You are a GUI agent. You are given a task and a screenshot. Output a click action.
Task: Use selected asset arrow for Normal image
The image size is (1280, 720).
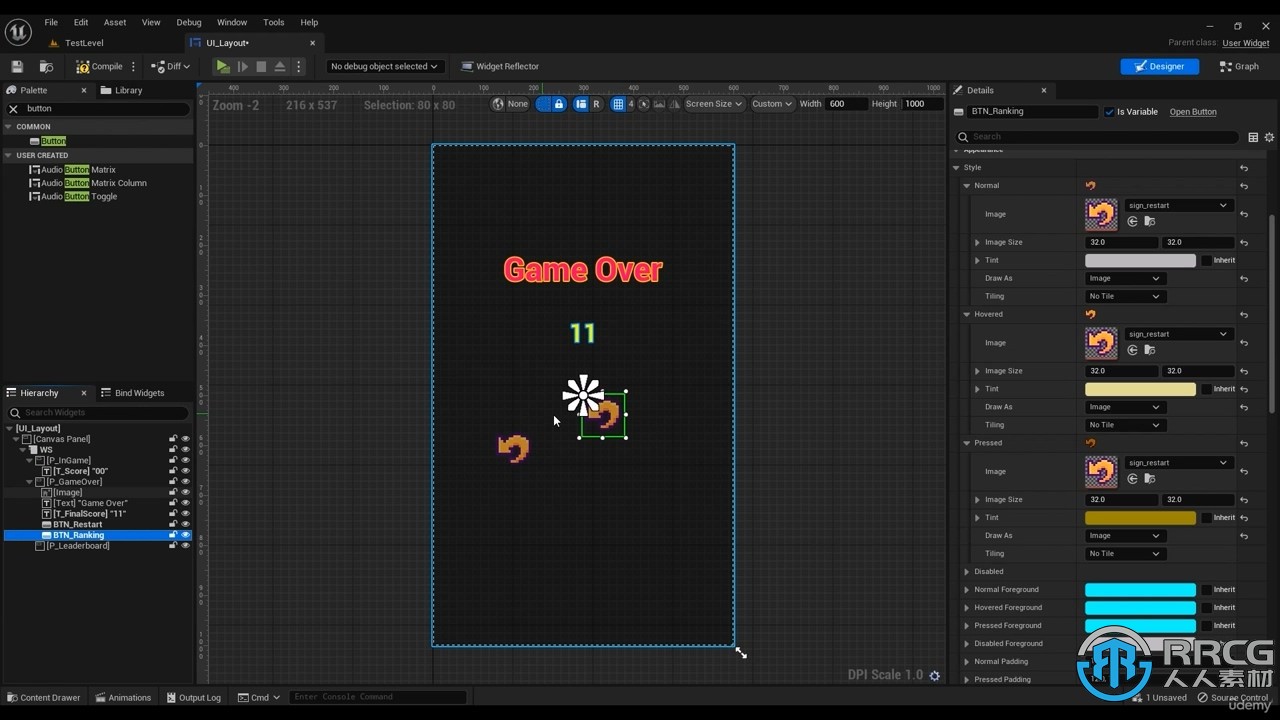tap(1133, 222)
